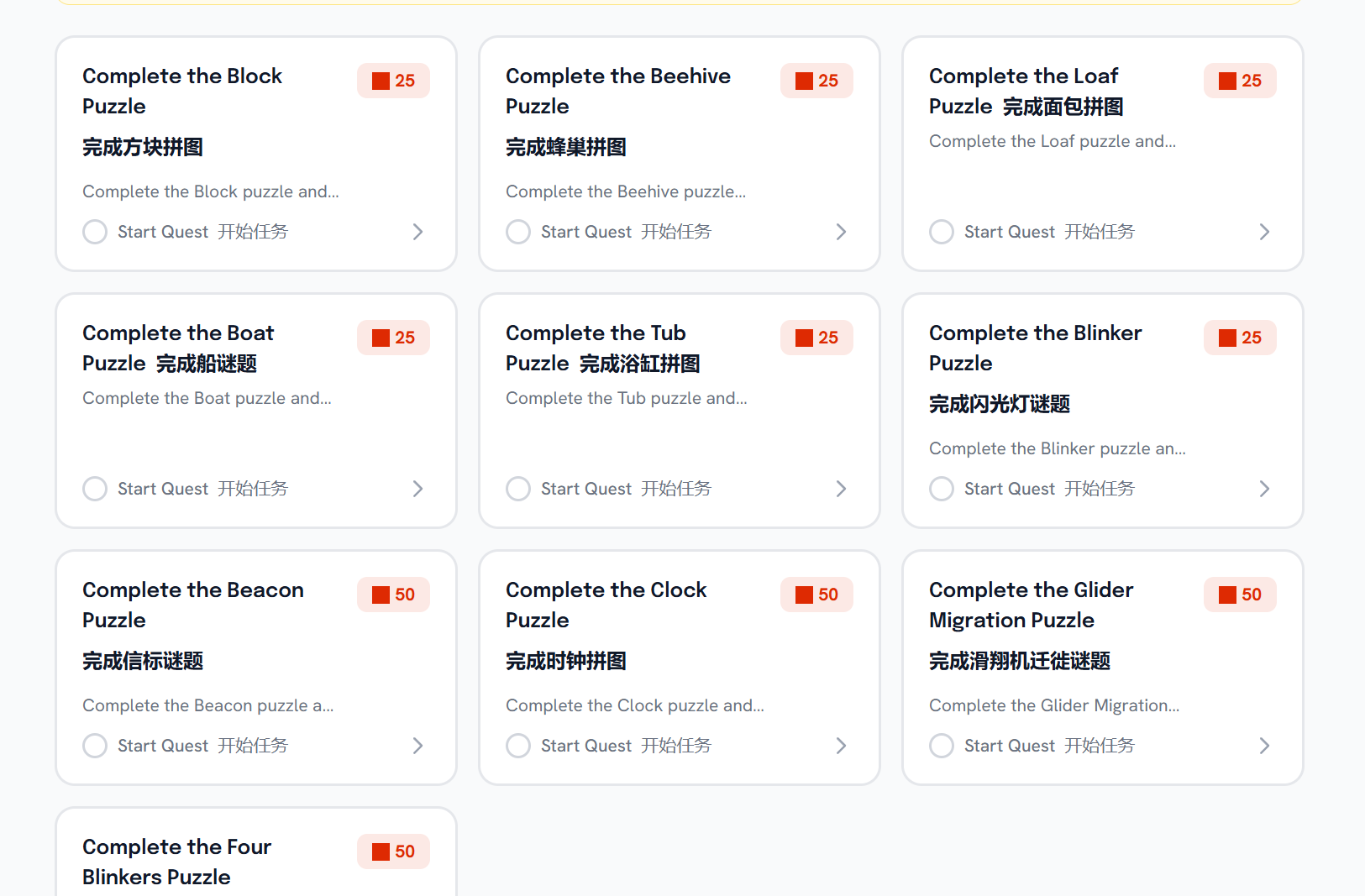1365x896 pixels.
Task: Toggle the Start Quest circle for Glider Migration
Action: (x=942, y=746)
